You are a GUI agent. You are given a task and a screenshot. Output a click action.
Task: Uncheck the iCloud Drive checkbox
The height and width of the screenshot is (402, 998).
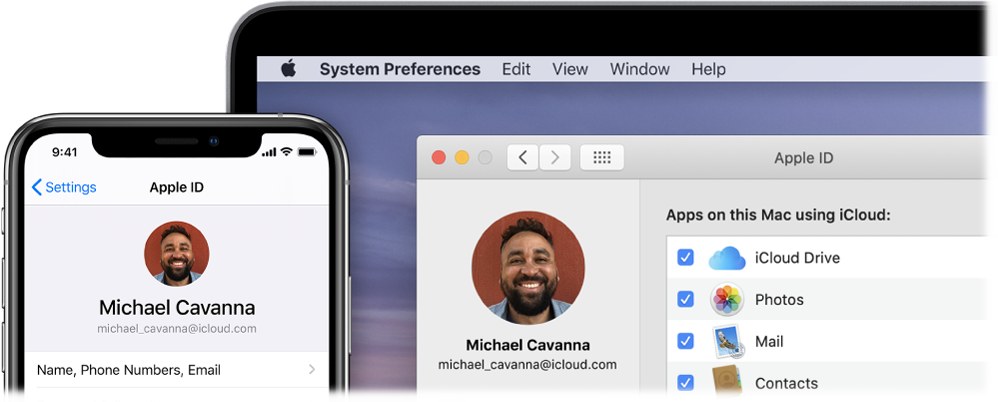(685, 258)
